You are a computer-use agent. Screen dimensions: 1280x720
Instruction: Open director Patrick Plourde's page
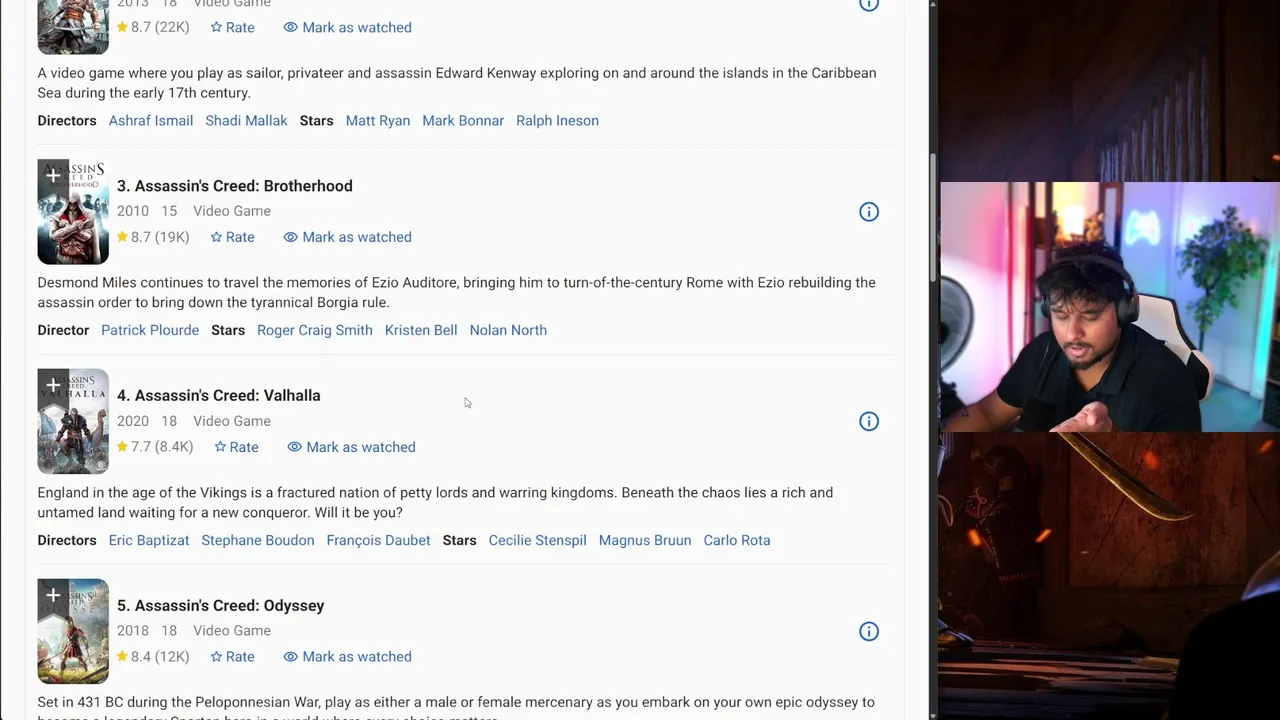[150, 330]
